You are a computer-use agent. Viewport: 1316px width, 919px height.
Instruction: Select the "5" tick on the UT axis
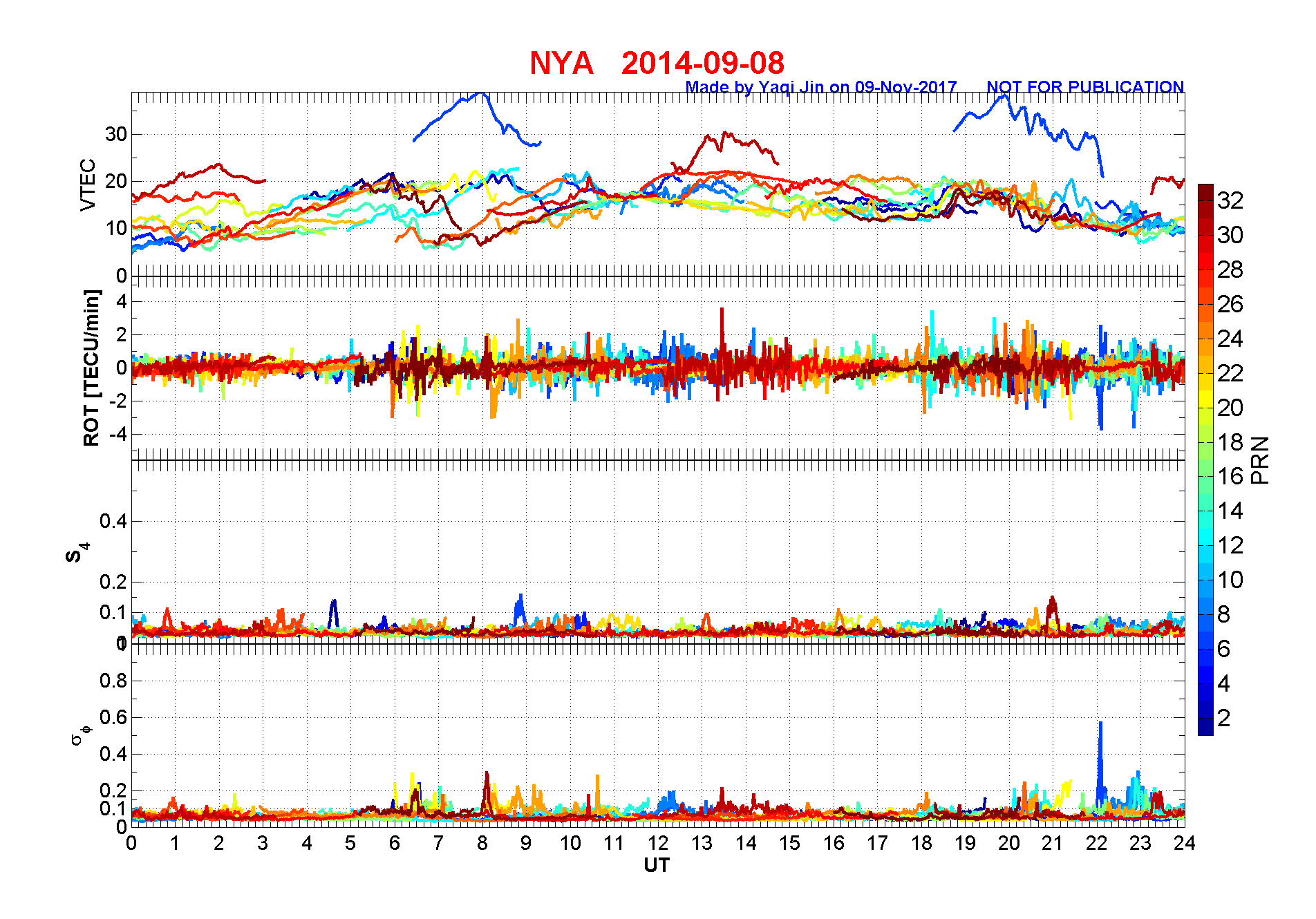click(x=350, y=843)
